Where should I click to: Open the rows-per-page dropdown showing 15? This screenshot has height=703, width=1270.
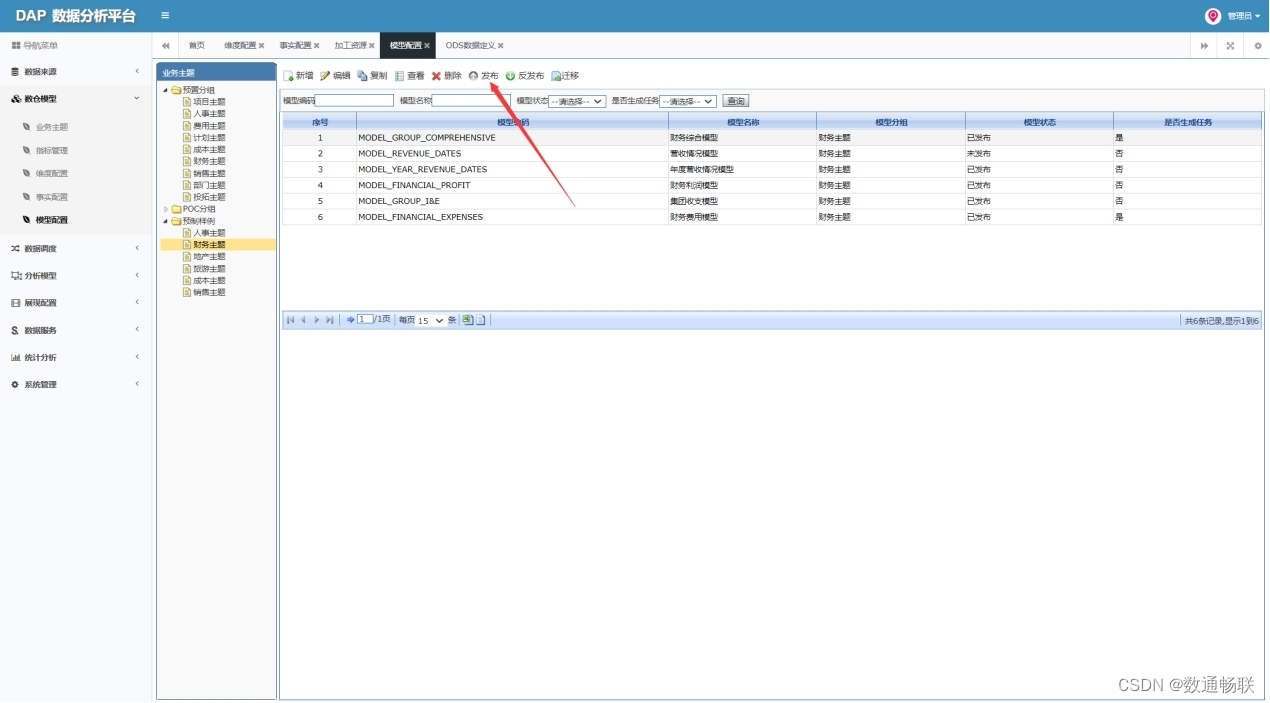[x=431, y=321]
